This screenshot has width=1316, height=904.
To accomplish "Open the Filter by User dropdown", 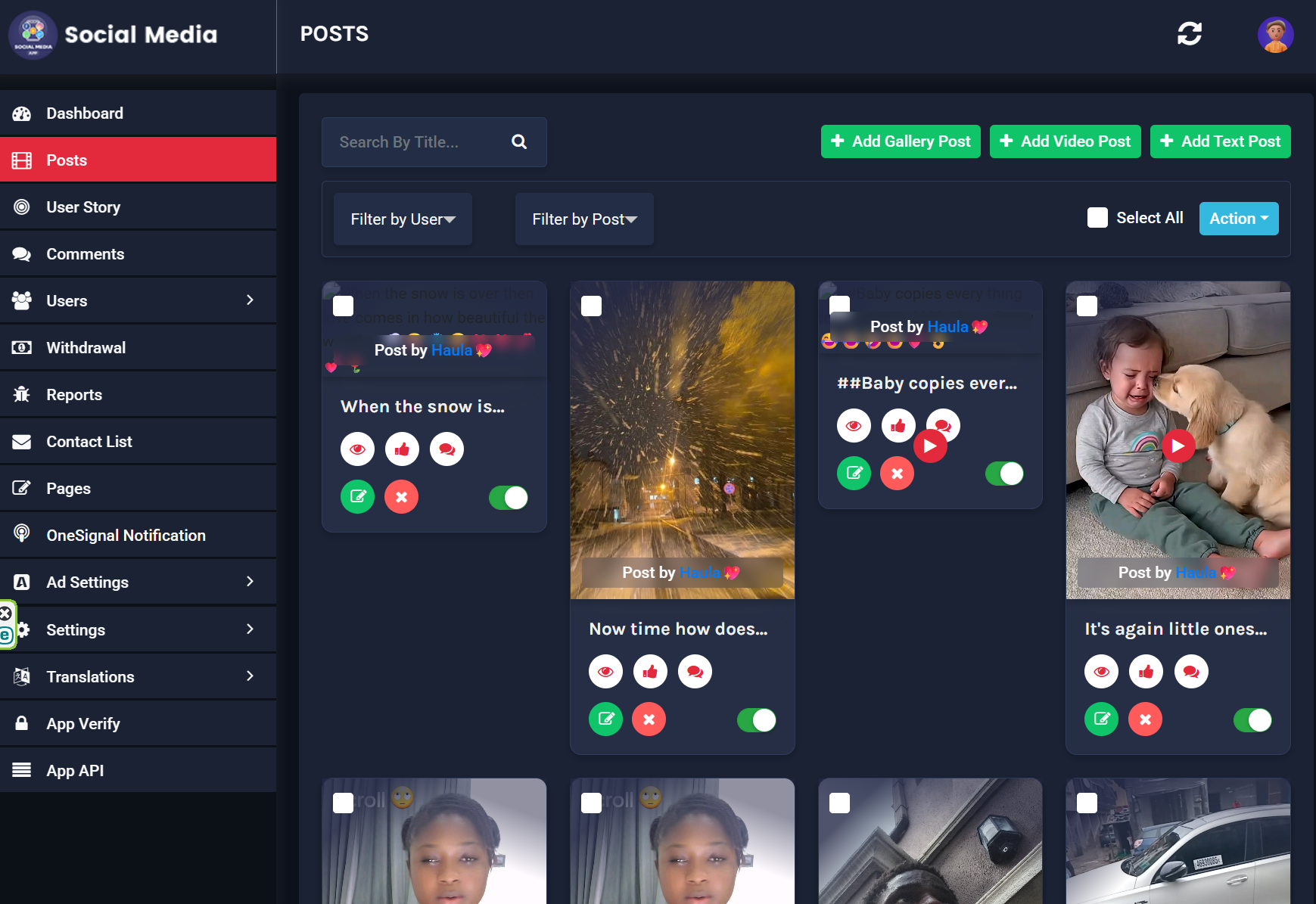I will 403,219.
